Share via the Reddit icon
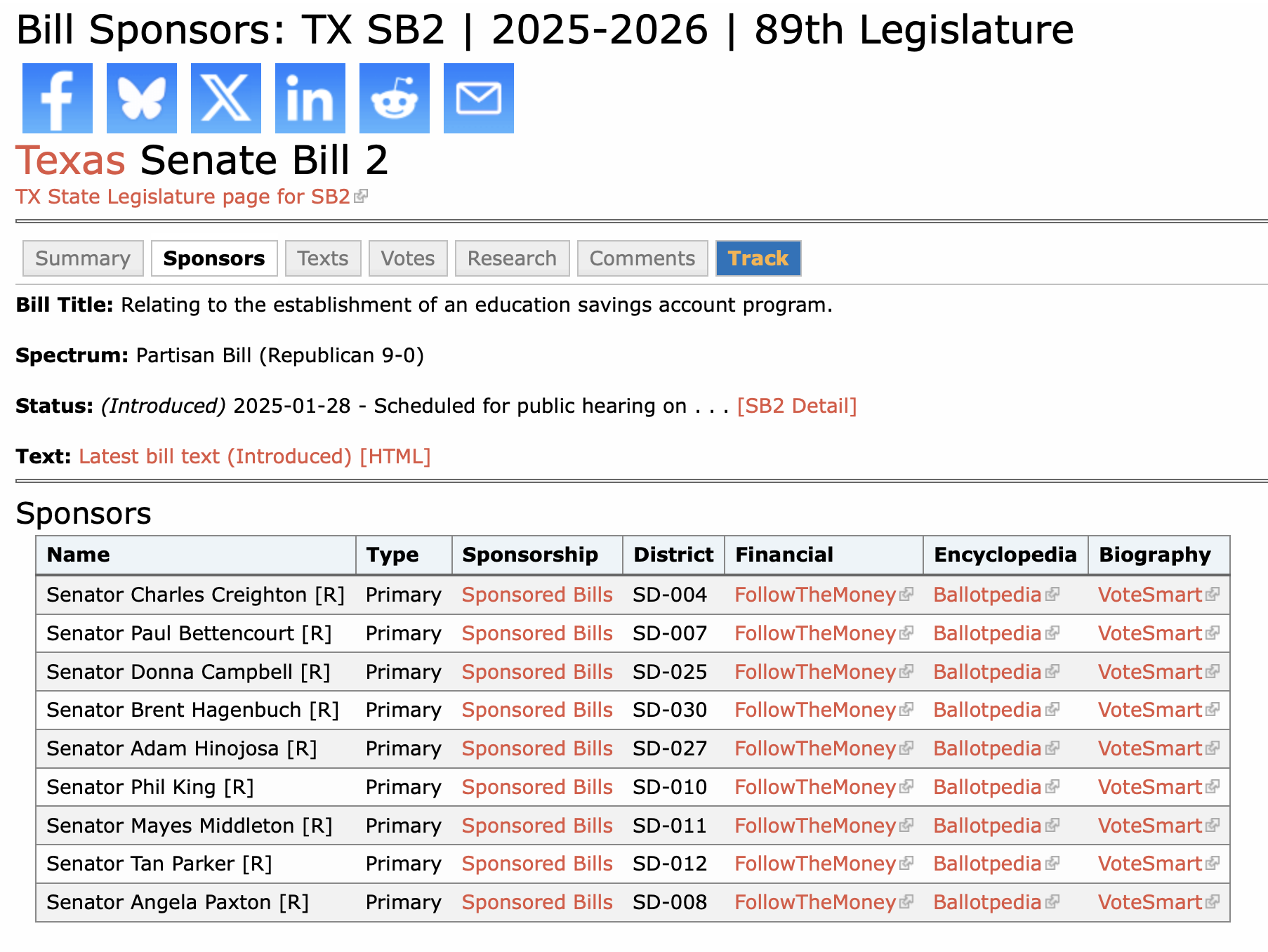 coord(395,98)
